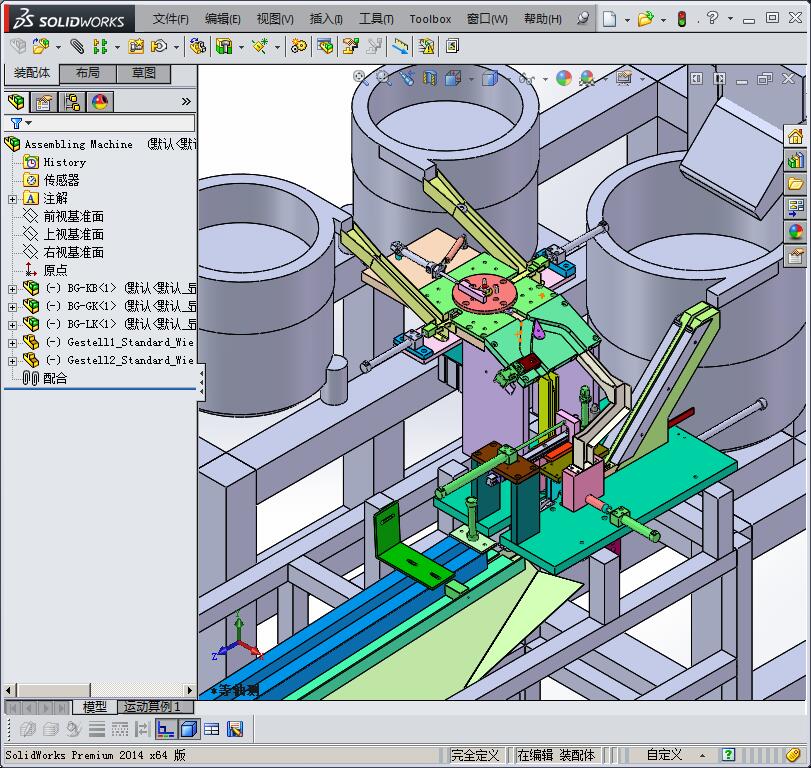This screenshot has width=811, height=768.
Task: Open the 插入 (Insert) menu
Action: pos(326,19)
